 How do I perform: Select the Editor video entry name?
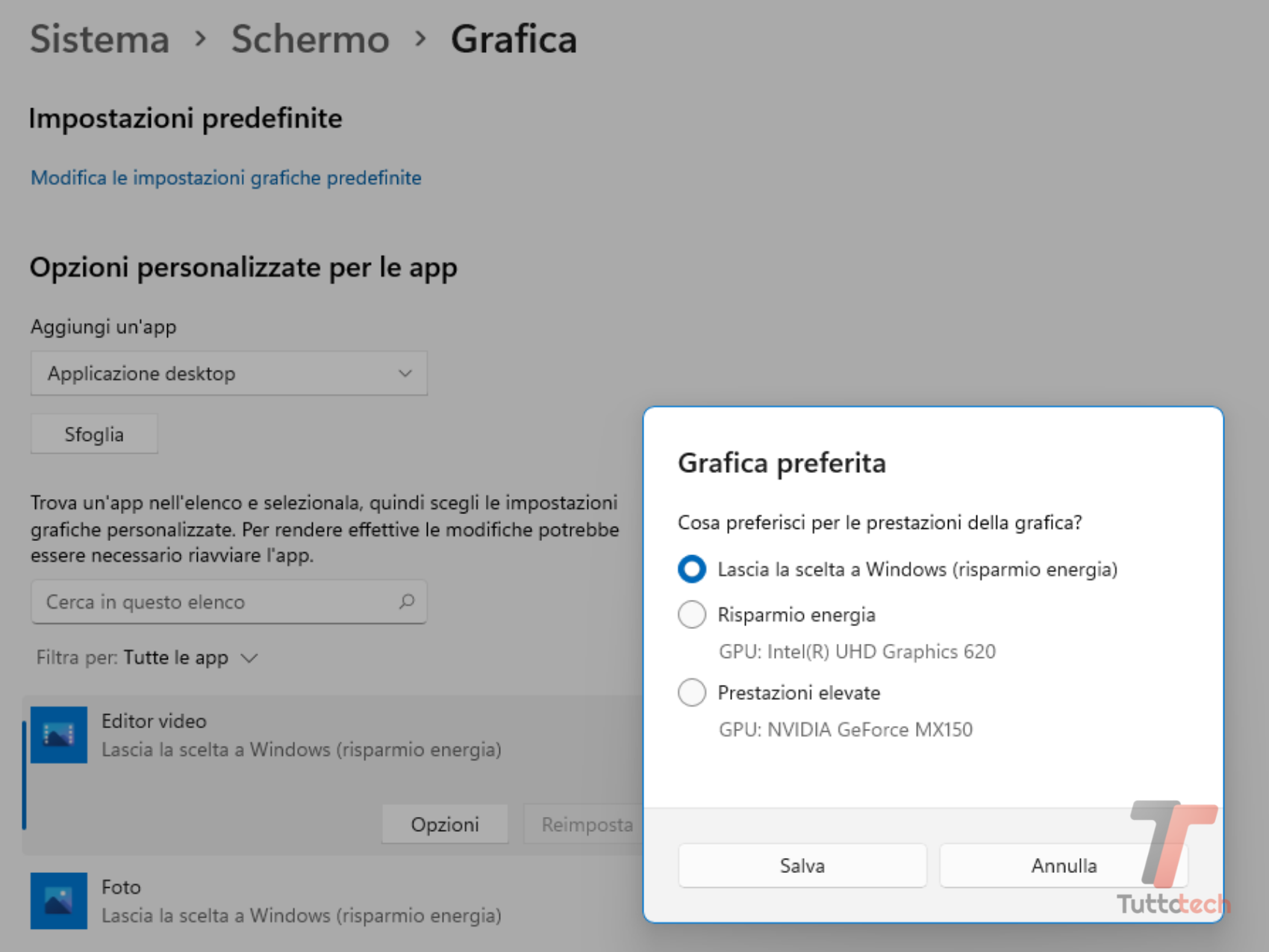click(154, 721)
